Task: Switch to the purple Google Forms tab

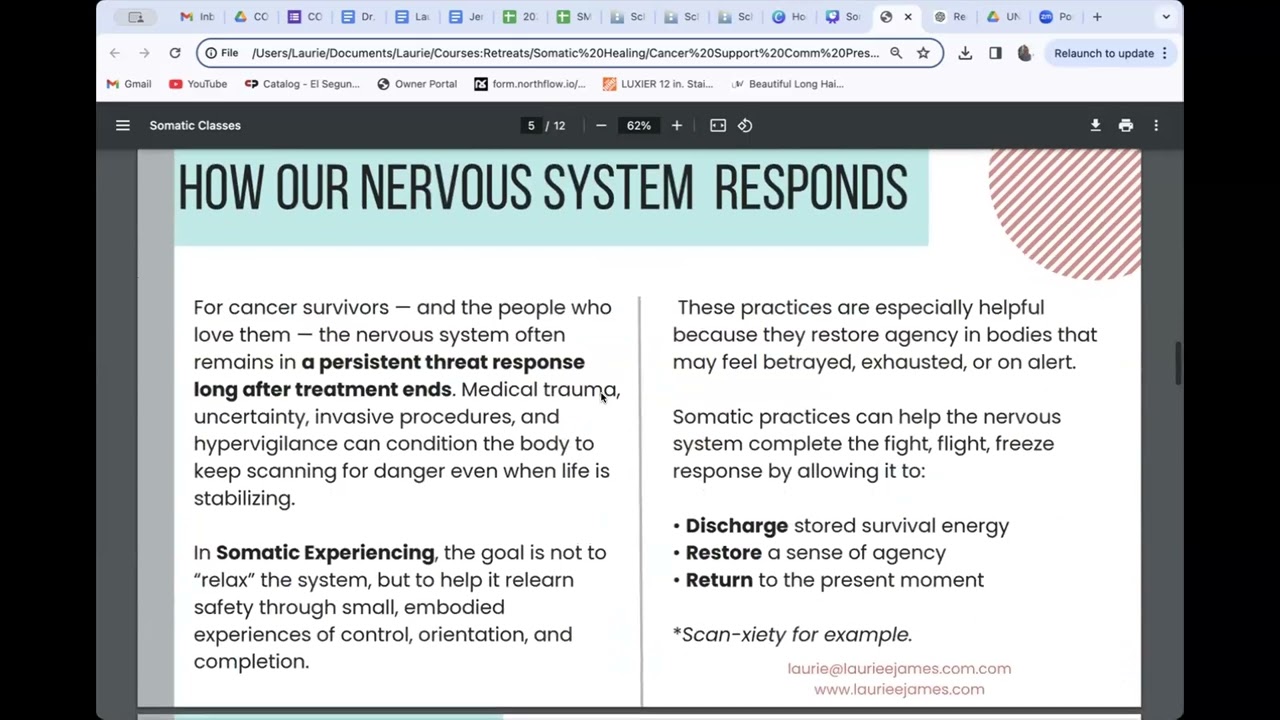Action: (x=305, y=17)
